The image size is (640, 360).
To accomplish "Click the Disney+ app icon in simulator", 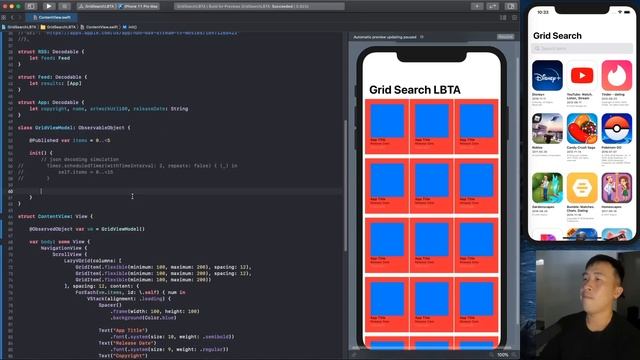I will point(547,76).
